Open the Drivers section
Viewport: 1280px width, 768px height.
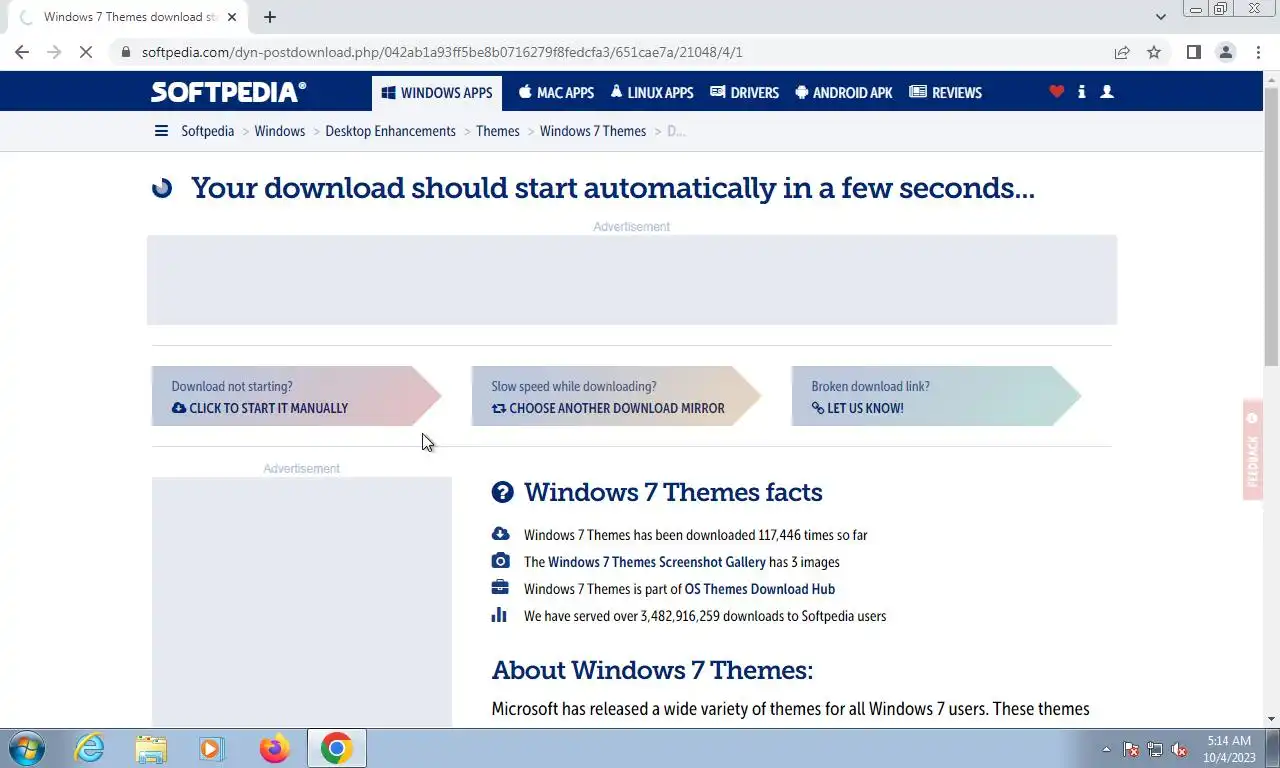tap(744, 93)
